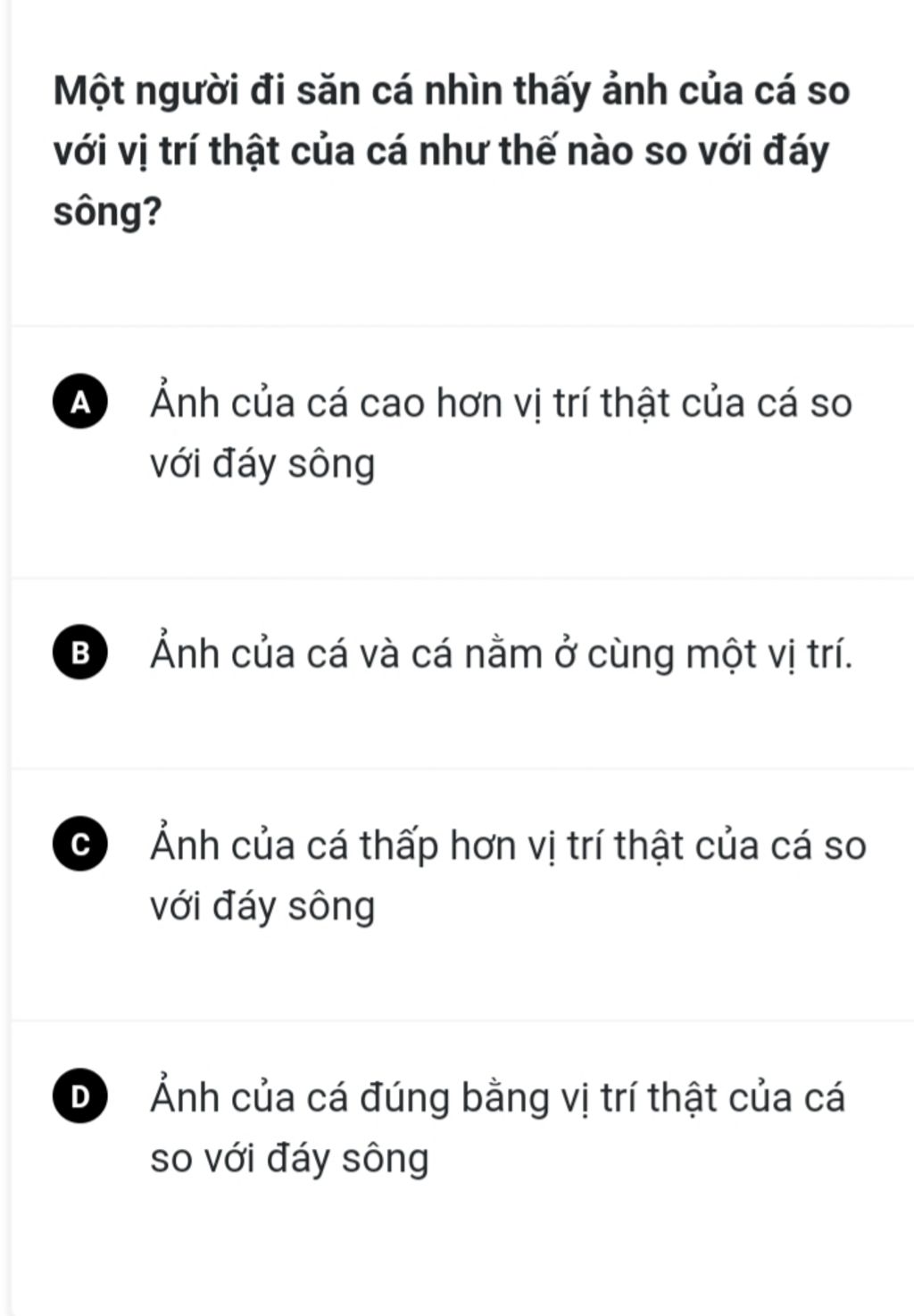
Task: Click 'với đáy sông' line in option C
Action: (262, 906)
